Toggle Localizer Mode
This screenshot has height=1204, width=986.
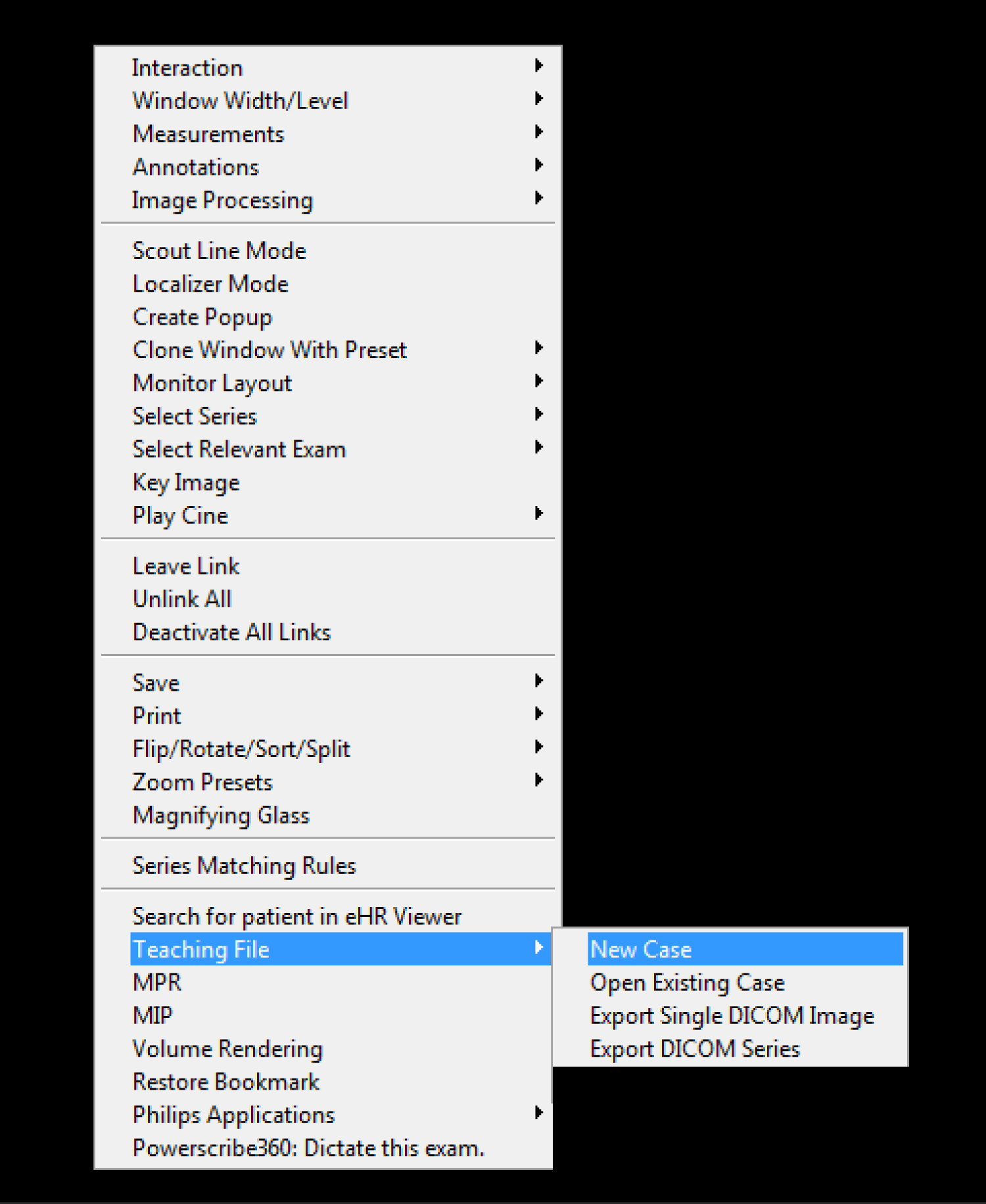[210, 284]
